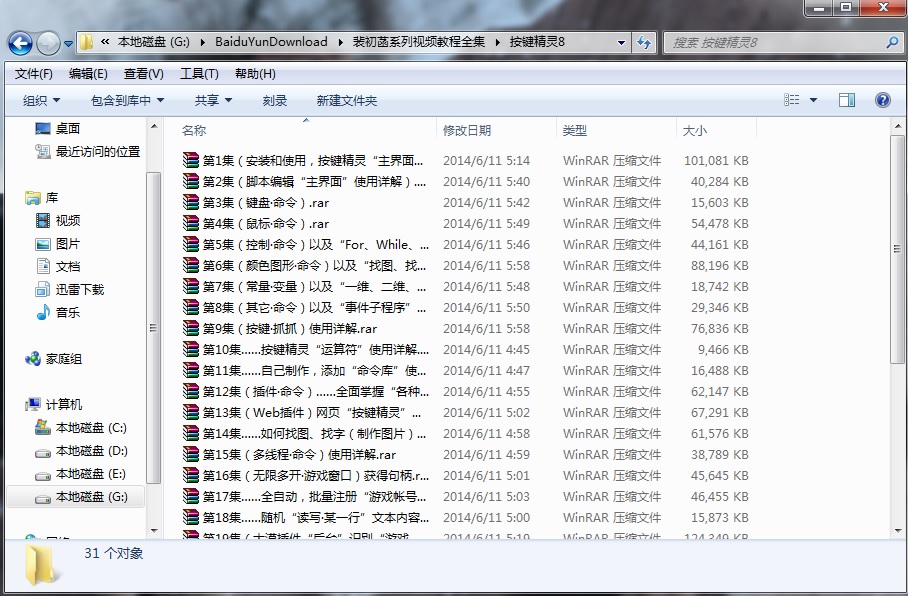Open the 工具(T) menu
This screenshot has width=908, height=596.
pyautogui.click(x=199, y=74)
